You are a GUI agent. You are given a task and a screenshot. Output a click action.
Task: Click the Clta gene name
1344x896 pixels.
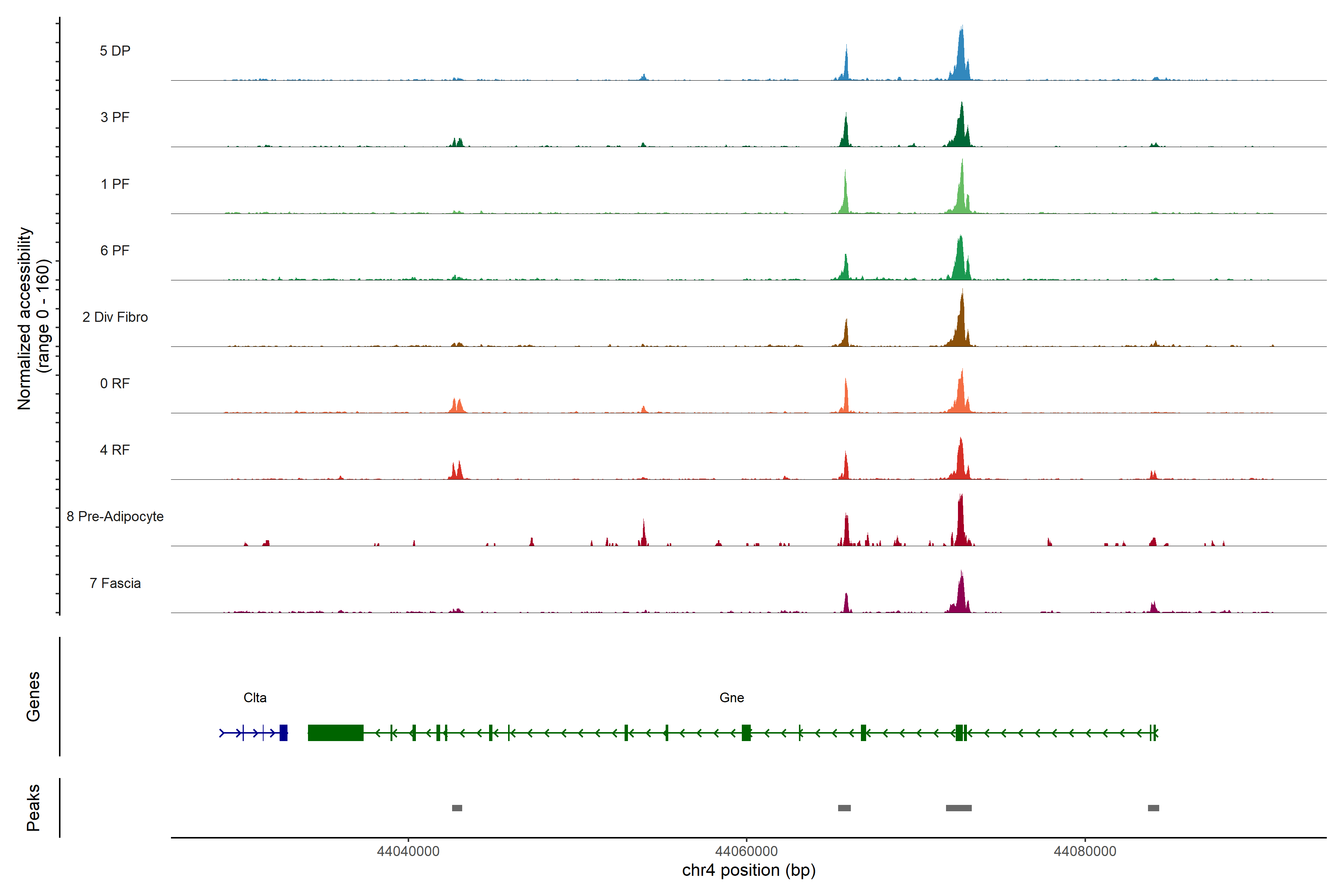tap(255, 698)
